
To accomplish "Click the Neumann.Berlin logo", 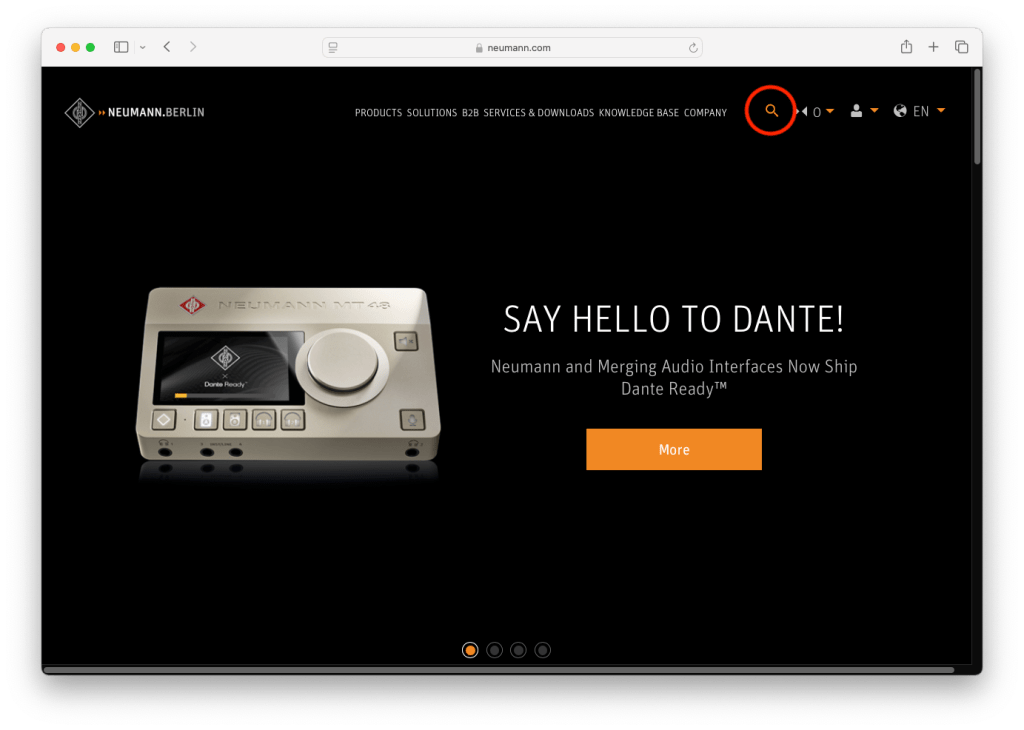I will click(134, 112).
